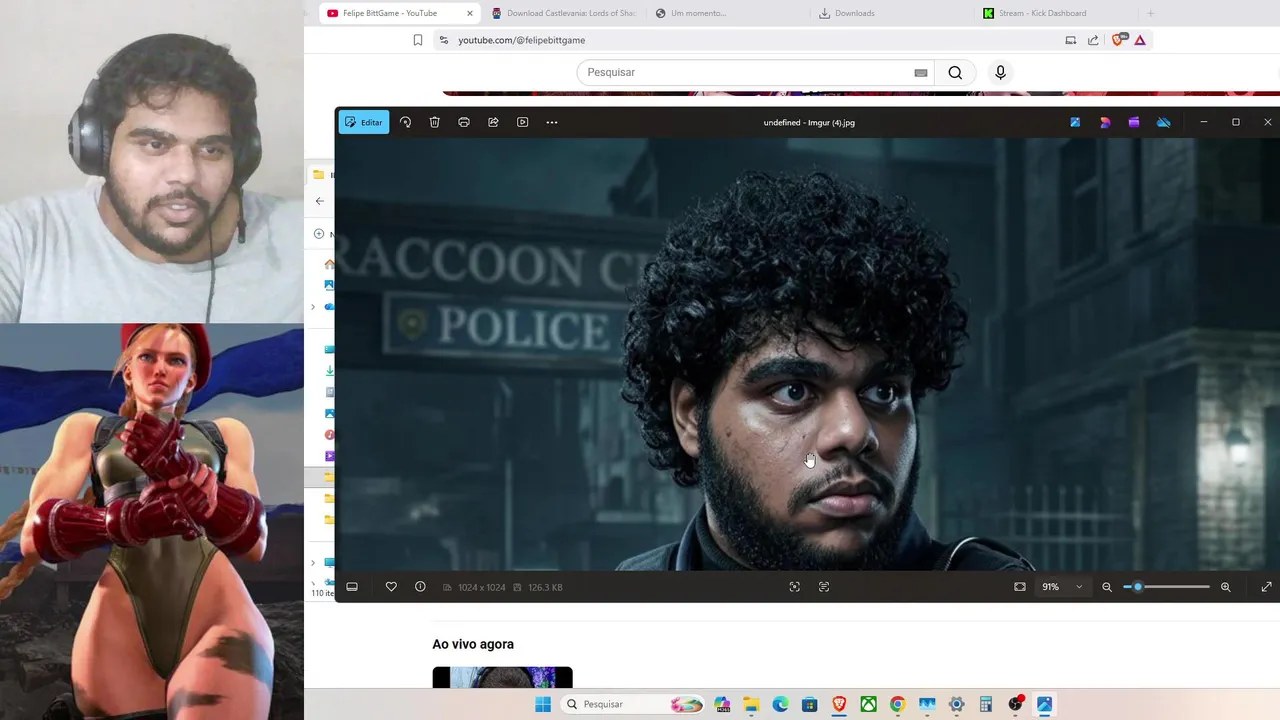Switch to Um momento... tab

tap(698, 13)
